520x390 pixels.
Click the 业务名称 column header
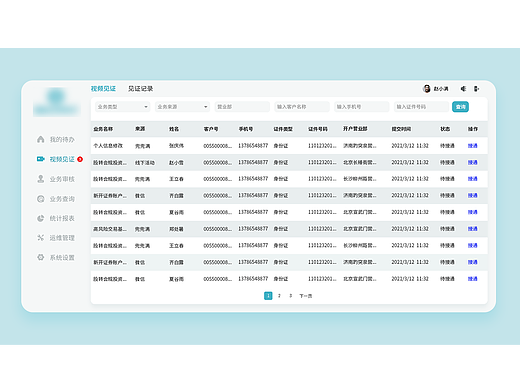(103, 129)
